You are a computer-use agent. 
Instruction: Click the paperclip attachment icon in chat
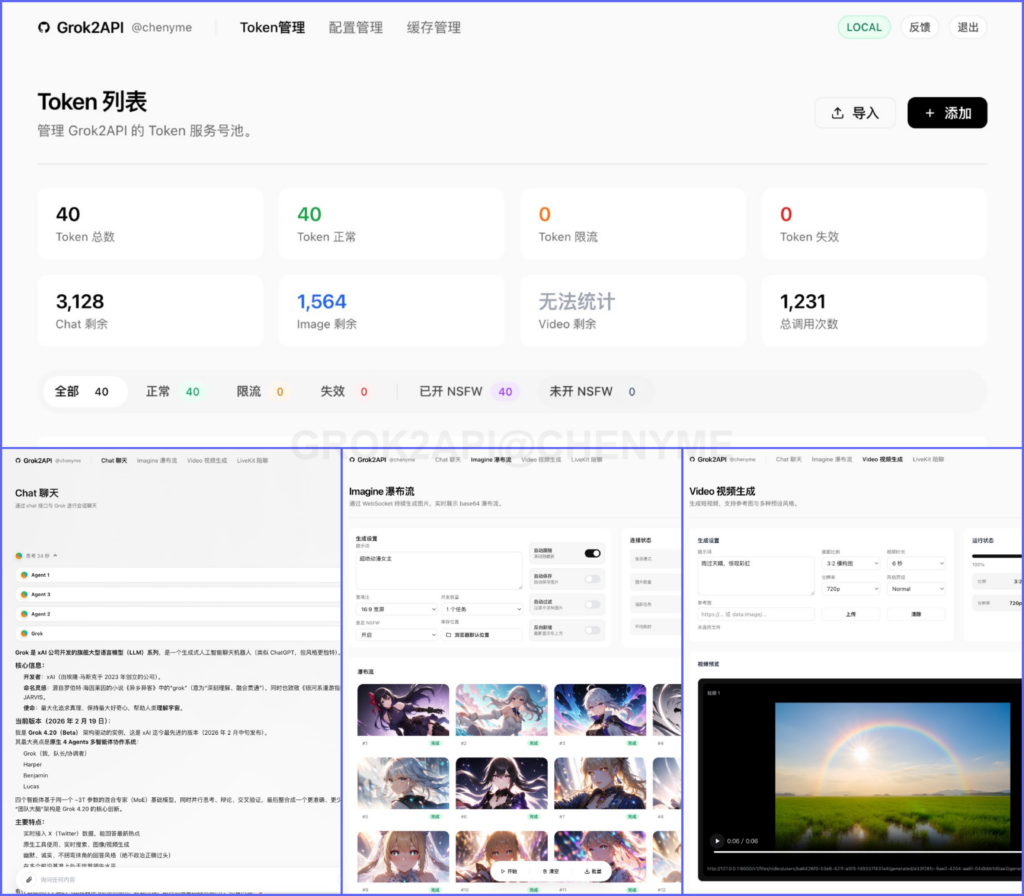click(30, 879)
